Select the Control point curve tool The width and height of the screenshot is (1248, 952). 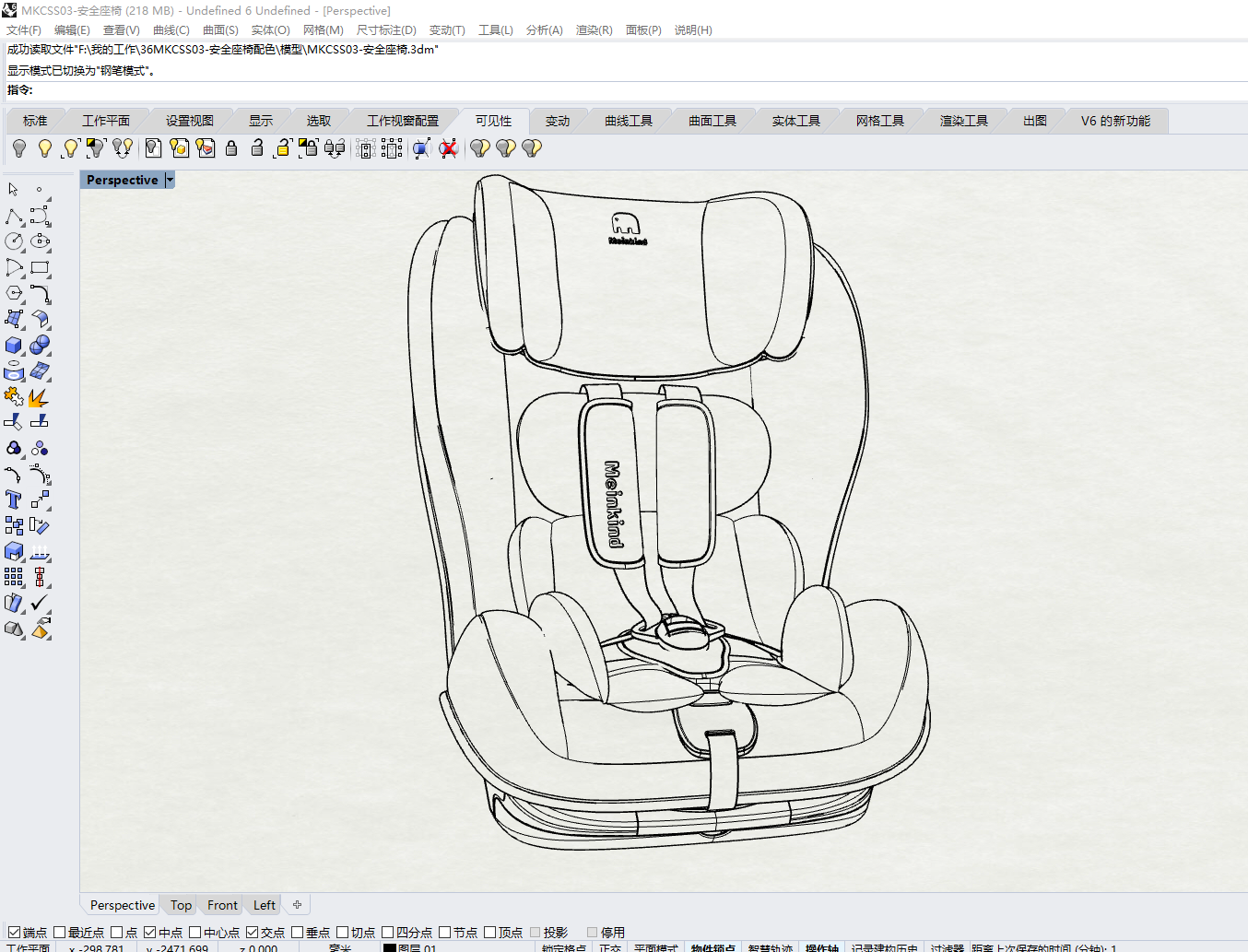coord(40,217)
